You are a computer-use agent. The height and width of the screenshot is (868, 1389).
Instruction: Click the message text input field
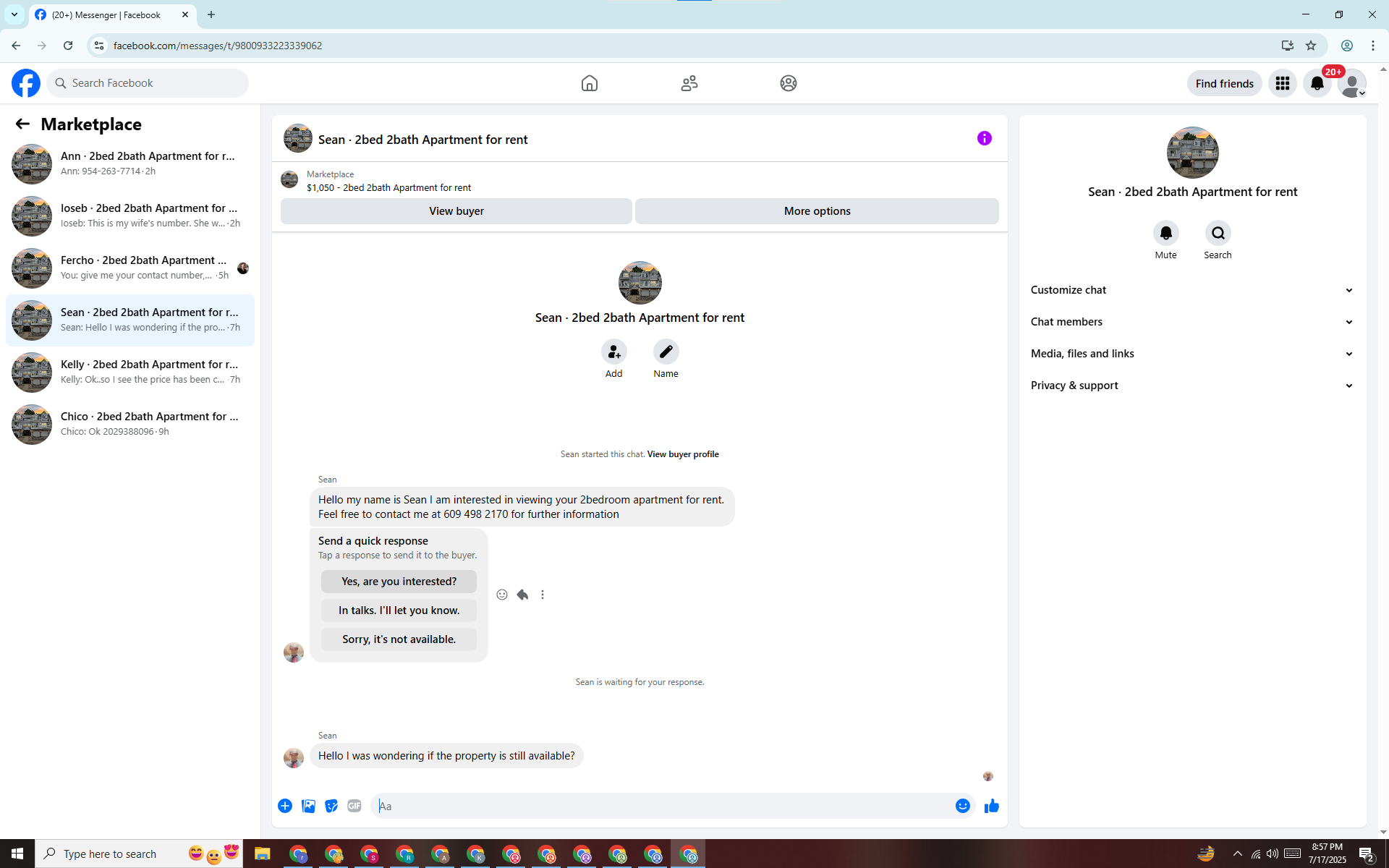click(x=664, y=806)
